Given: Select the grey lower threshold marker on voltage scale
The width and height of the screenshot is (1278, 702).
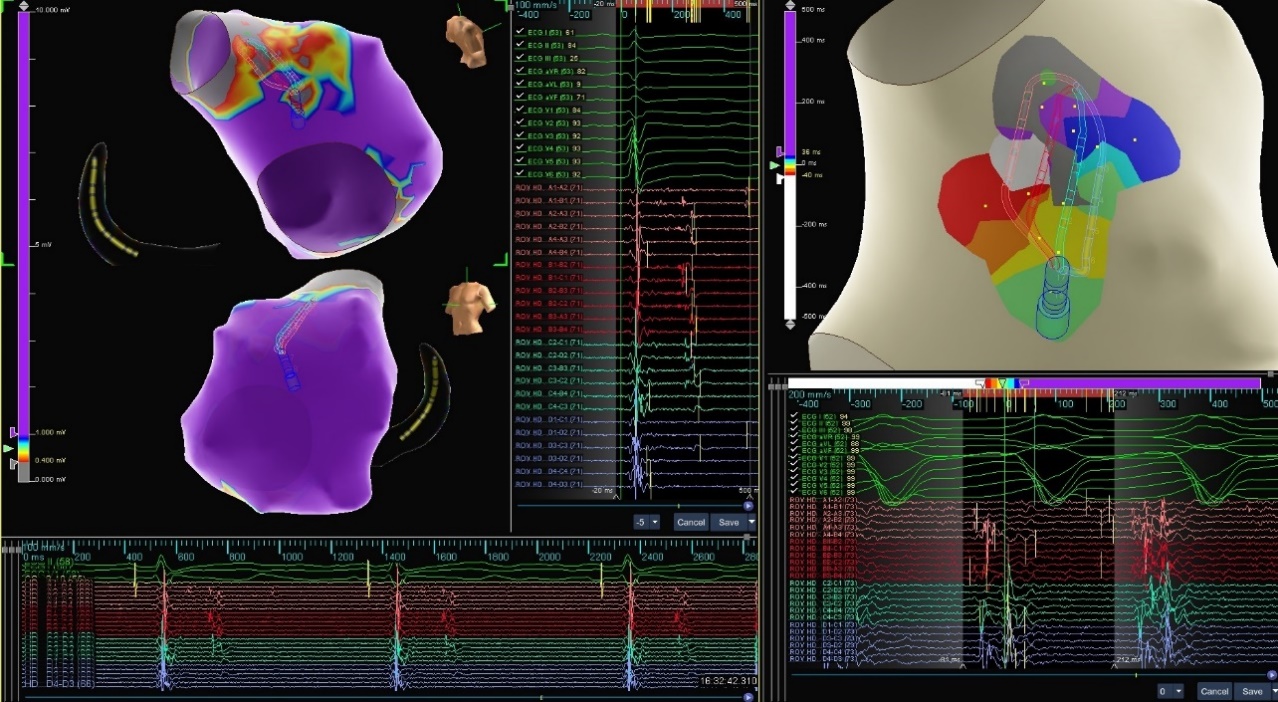Looking at the screenshot, I should 13,464.
